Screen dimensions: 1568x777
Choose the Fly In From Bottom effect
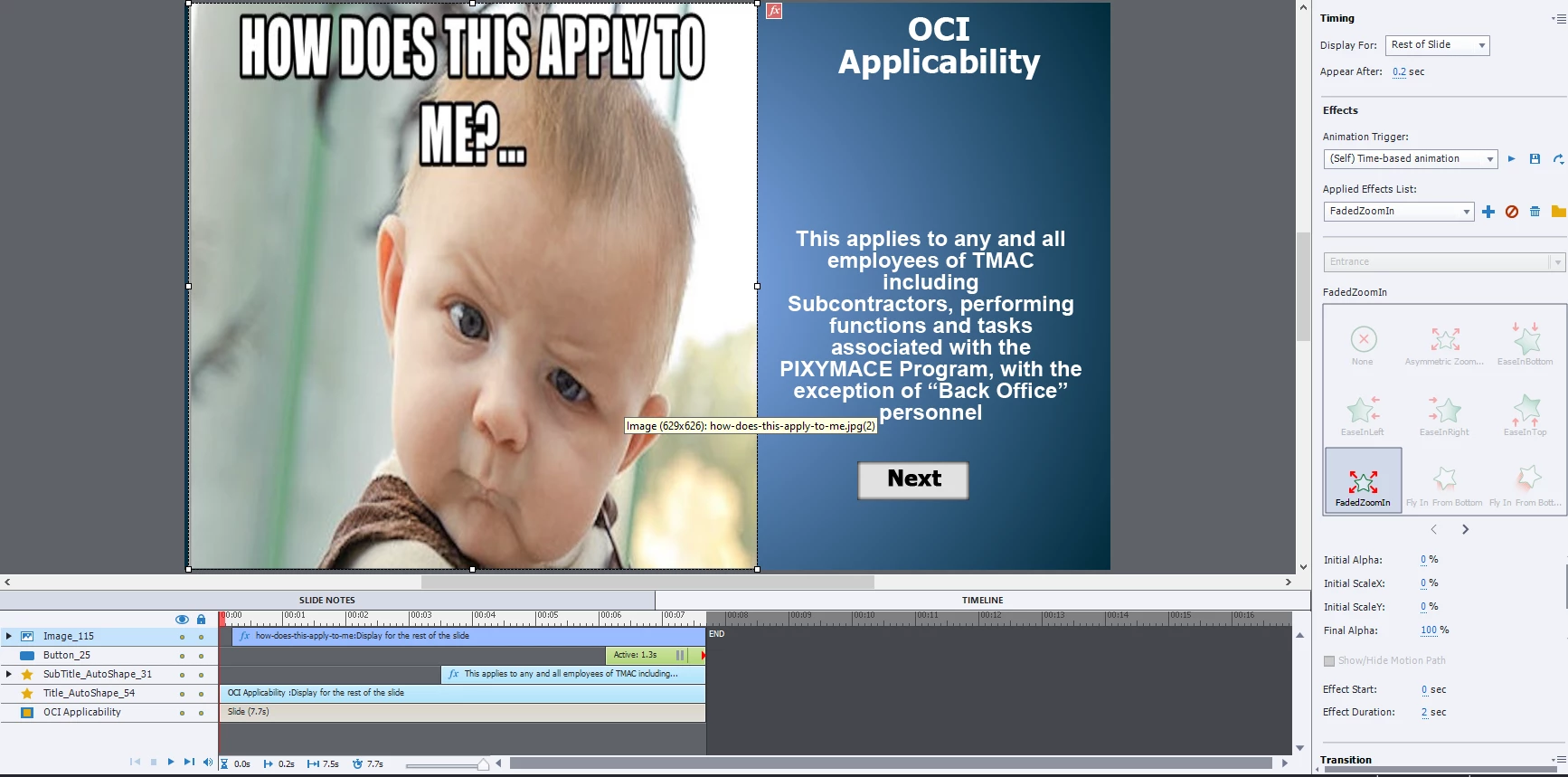tap(1444, 487)
